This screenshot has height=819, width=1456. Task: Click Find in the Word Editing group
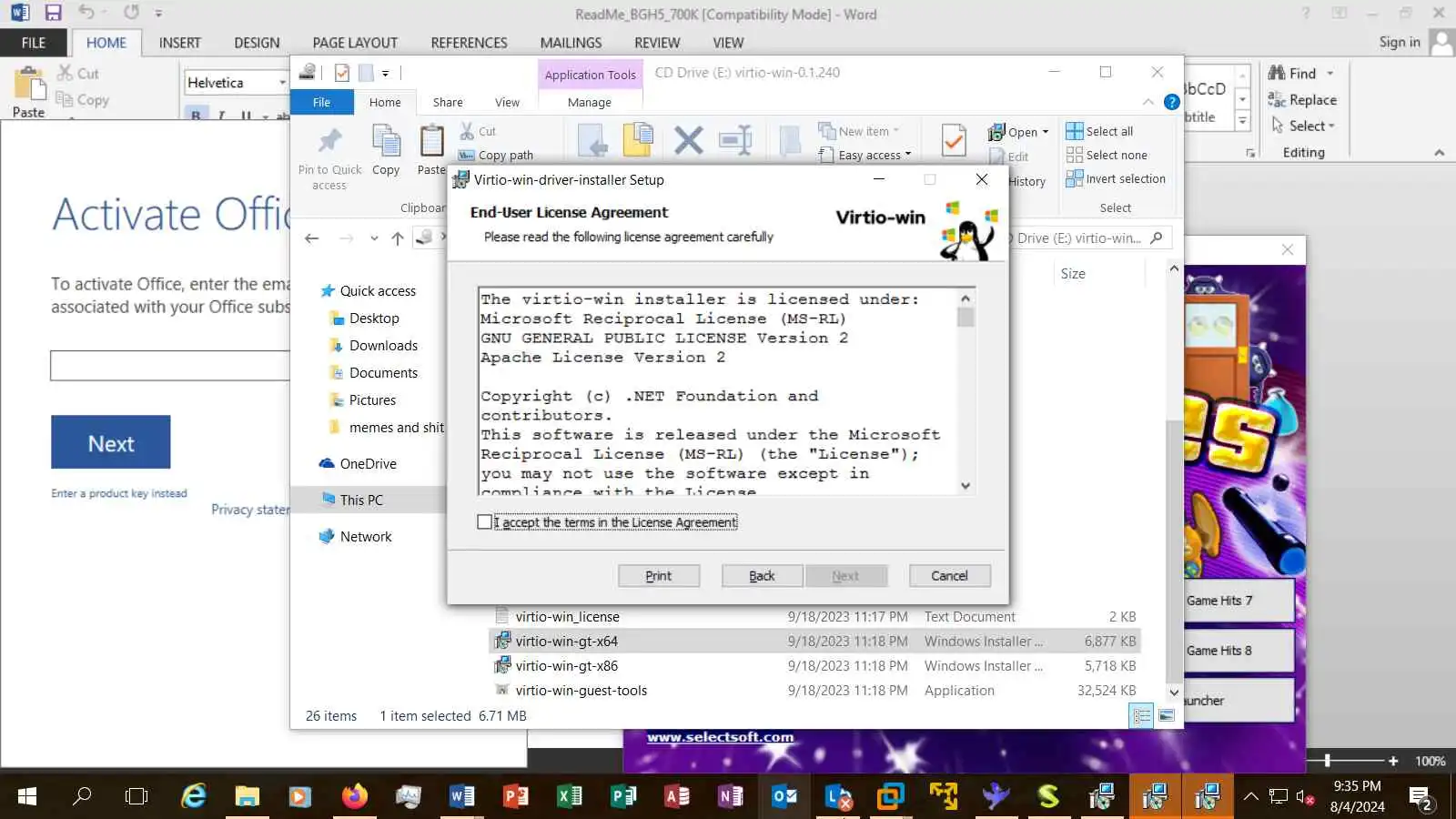(1301, 74)
